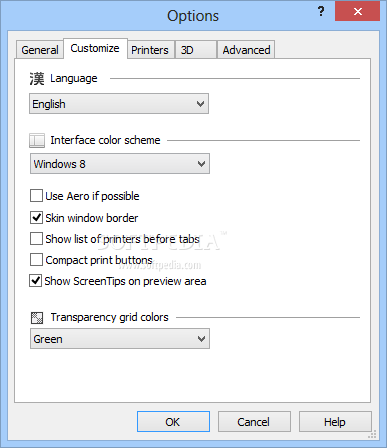Click the question mark help icon
Screen dimensions: 387x448
pyautogui.click(x=321, y=12)
